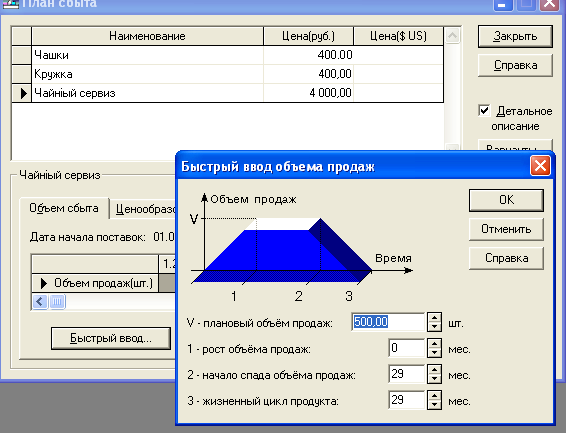
Task: Click OK in the quick input dialog
Action: 506,200
